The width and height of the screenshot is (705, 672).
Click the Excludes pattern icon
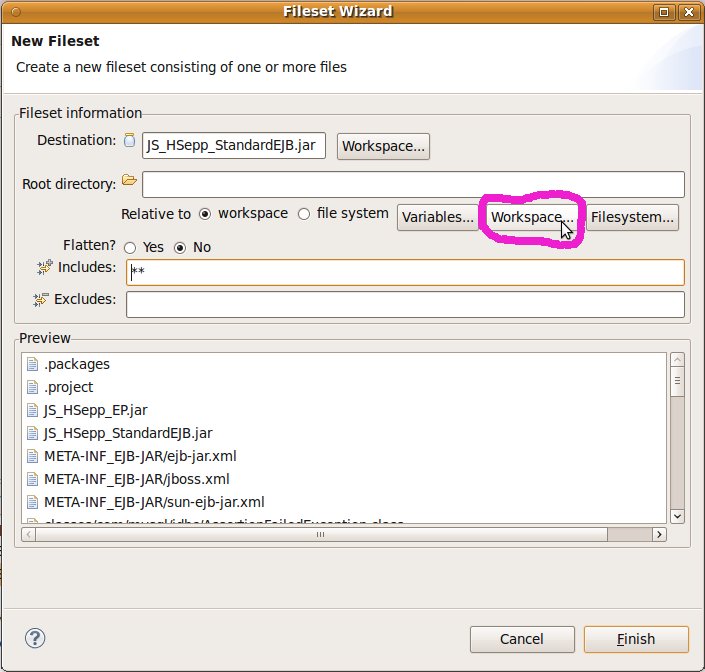(x=43, y=299)
